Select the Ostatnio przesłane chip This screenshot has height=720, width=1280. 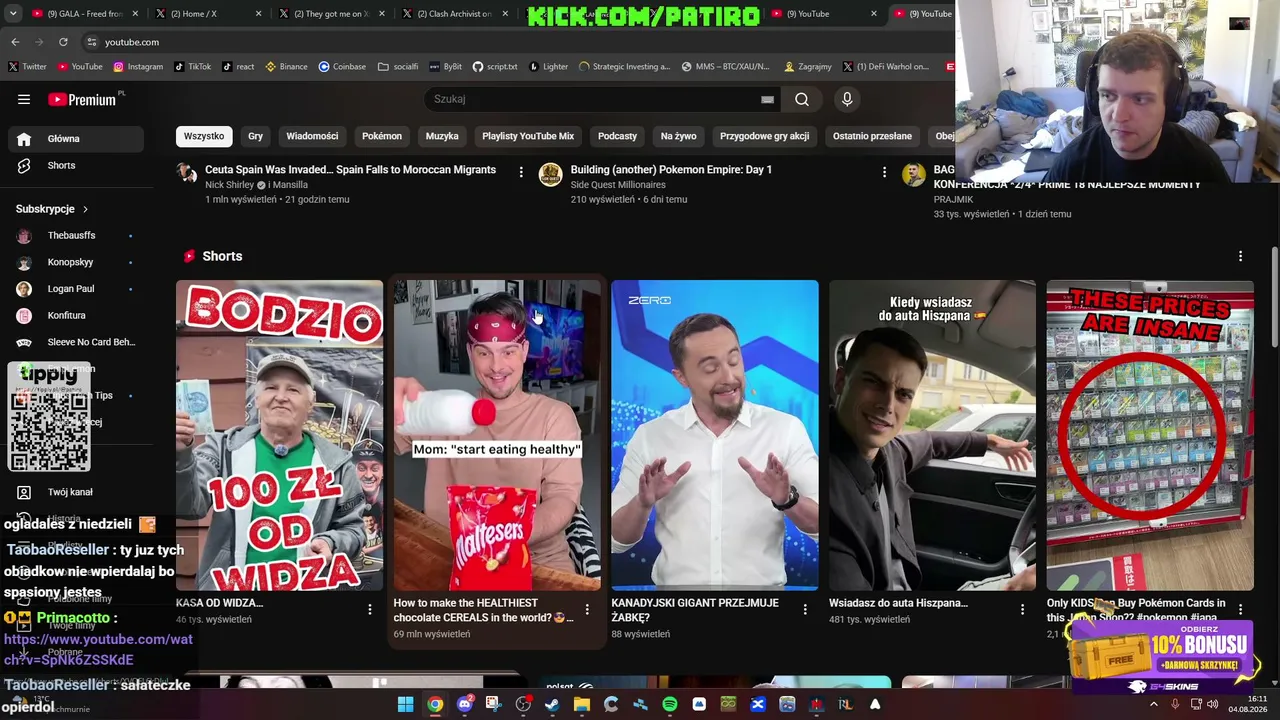[872, 136]
